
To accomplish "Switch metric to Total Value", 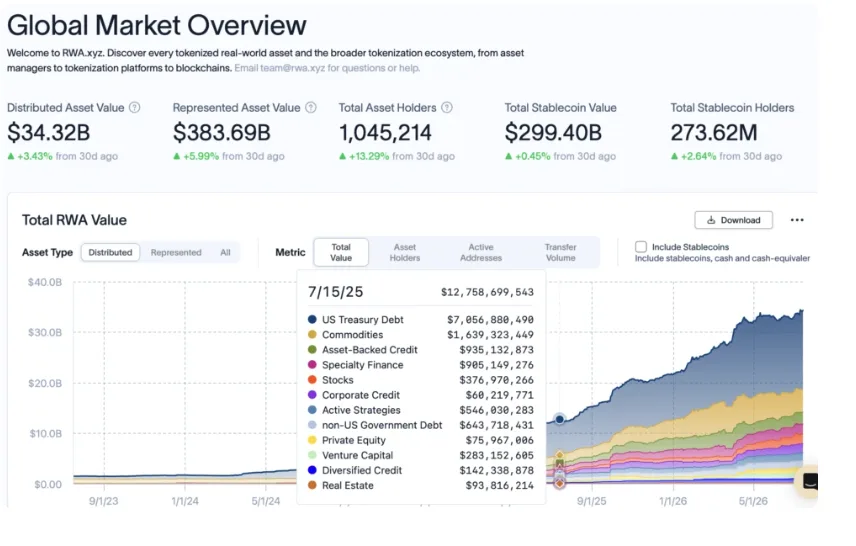I will pos(341,252).
